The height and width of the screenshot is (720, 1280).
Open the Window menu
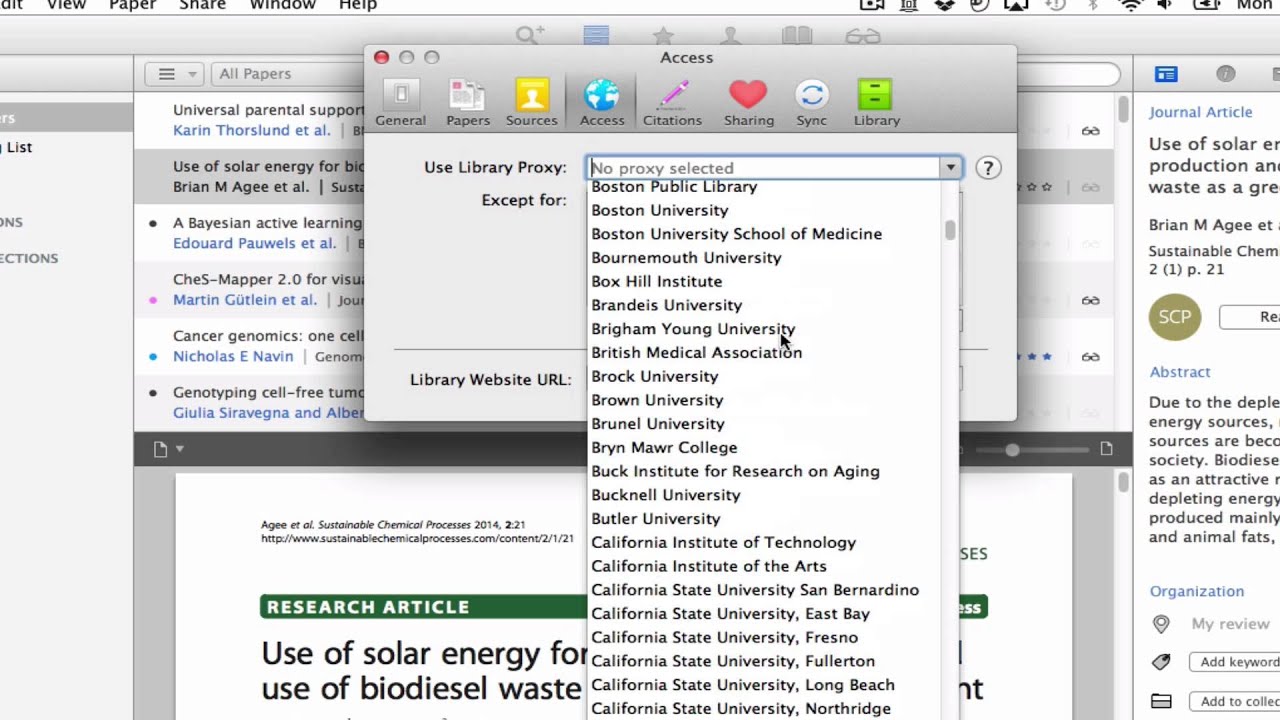point(283,6)
